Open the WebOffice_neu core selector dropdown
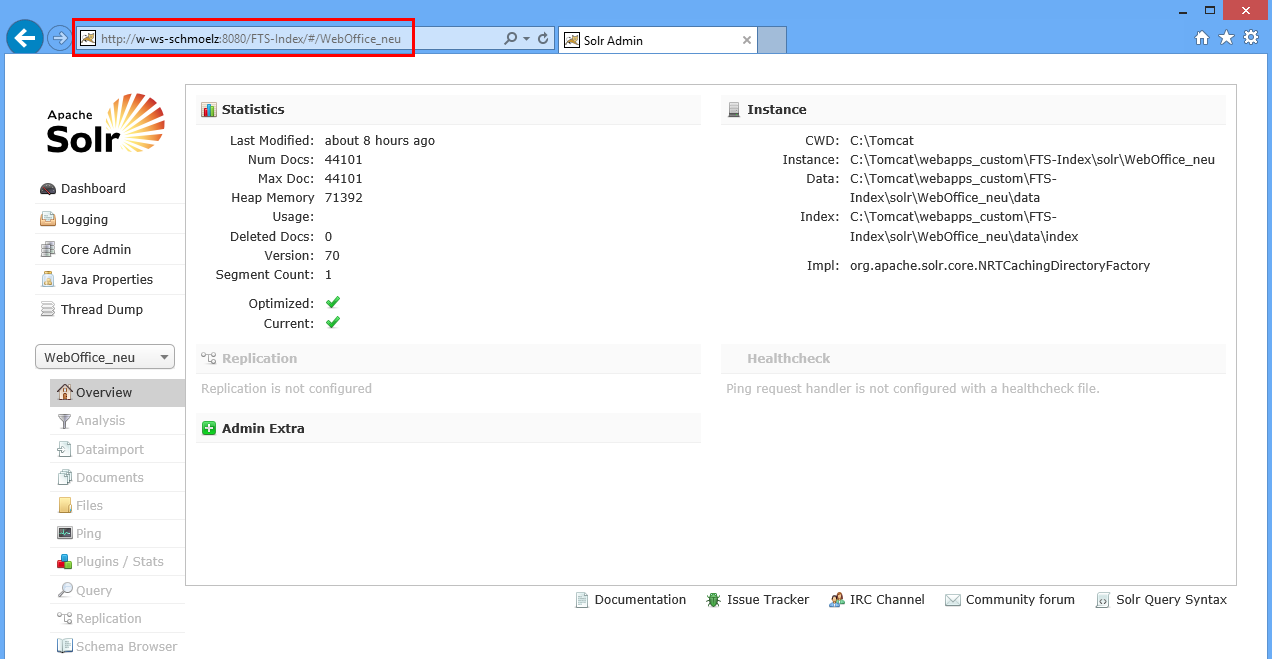1272x659 pixels. [x=104, y=356]
